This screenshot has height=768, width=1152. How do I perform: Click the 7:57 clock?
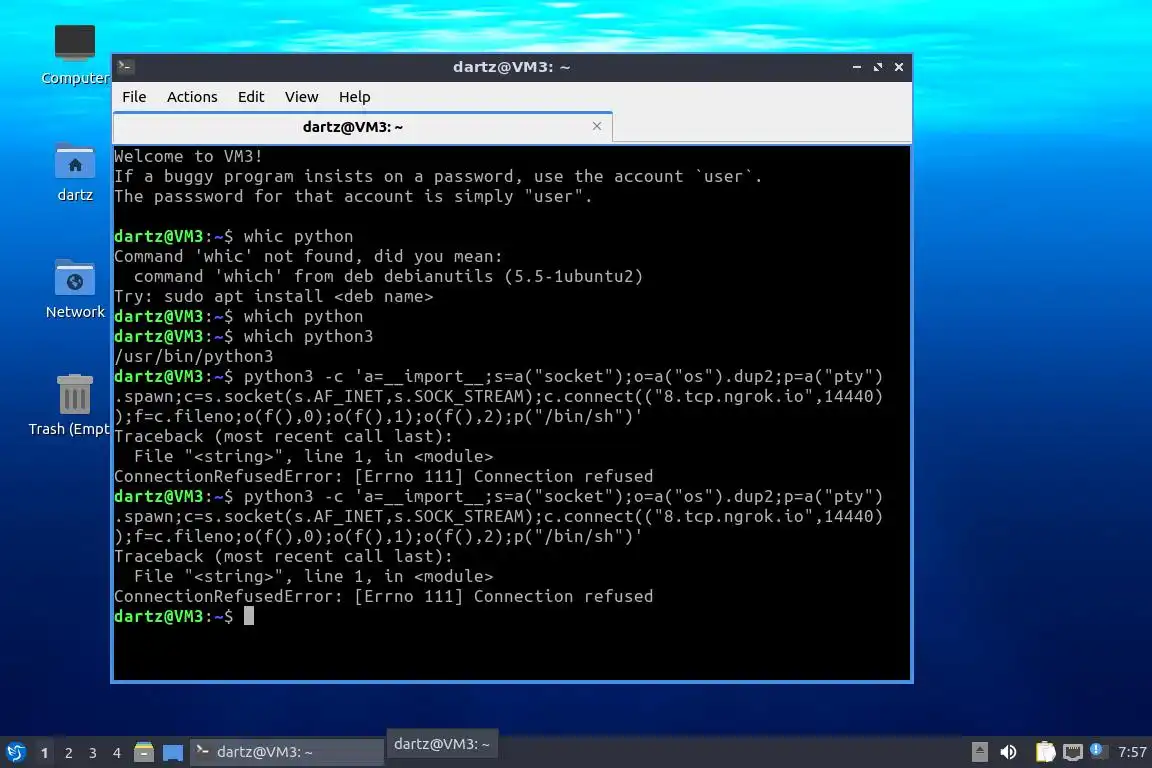point(1132,752)
